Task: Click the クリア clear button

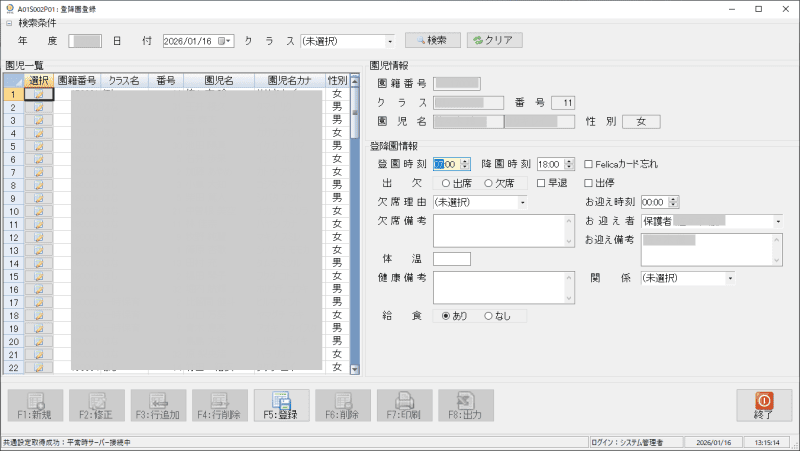Action: click(489, 41)
